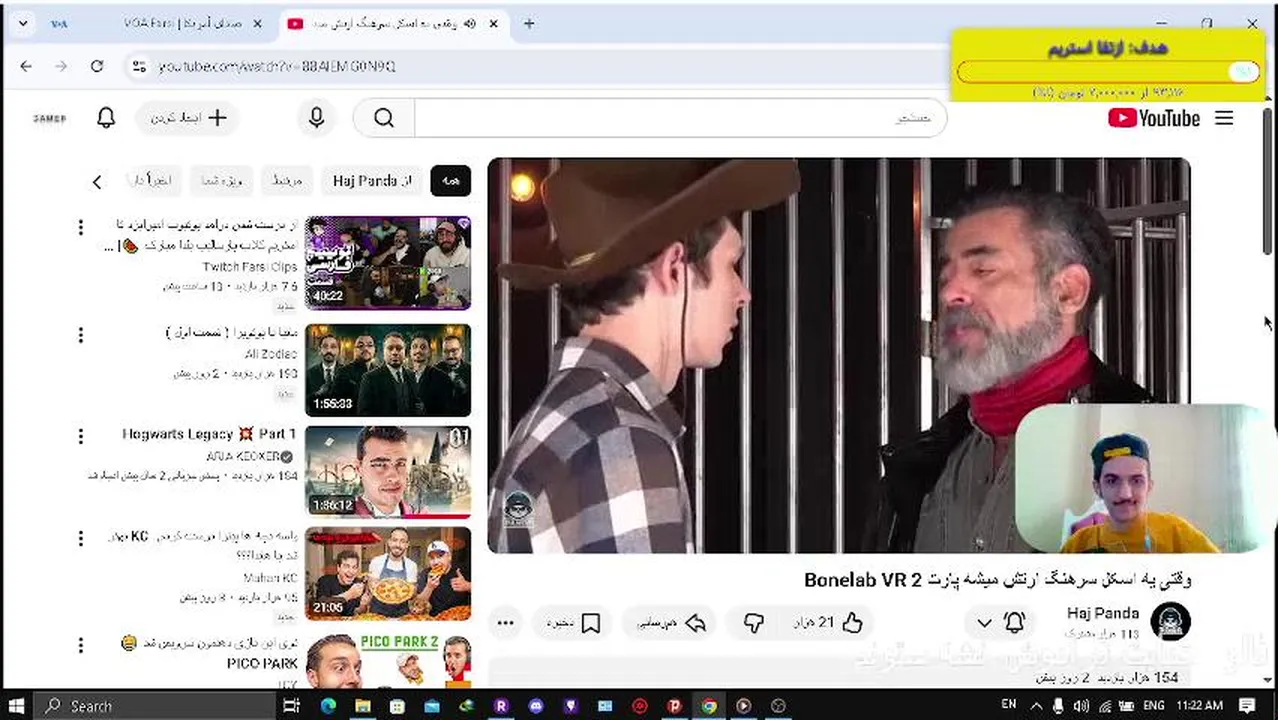Image resolution: width=1278 pixels, height=720 pixels.
Task: Click inside the main video player
Action: (838, 355)
